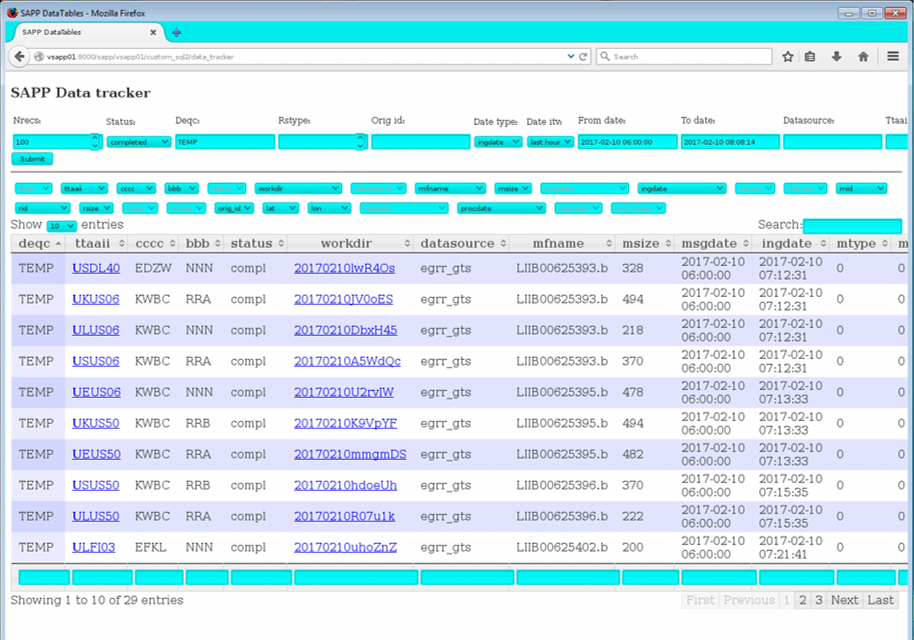Click the table Search input field
This screenshot has width=914, height=640.
(x=852, y=225)
